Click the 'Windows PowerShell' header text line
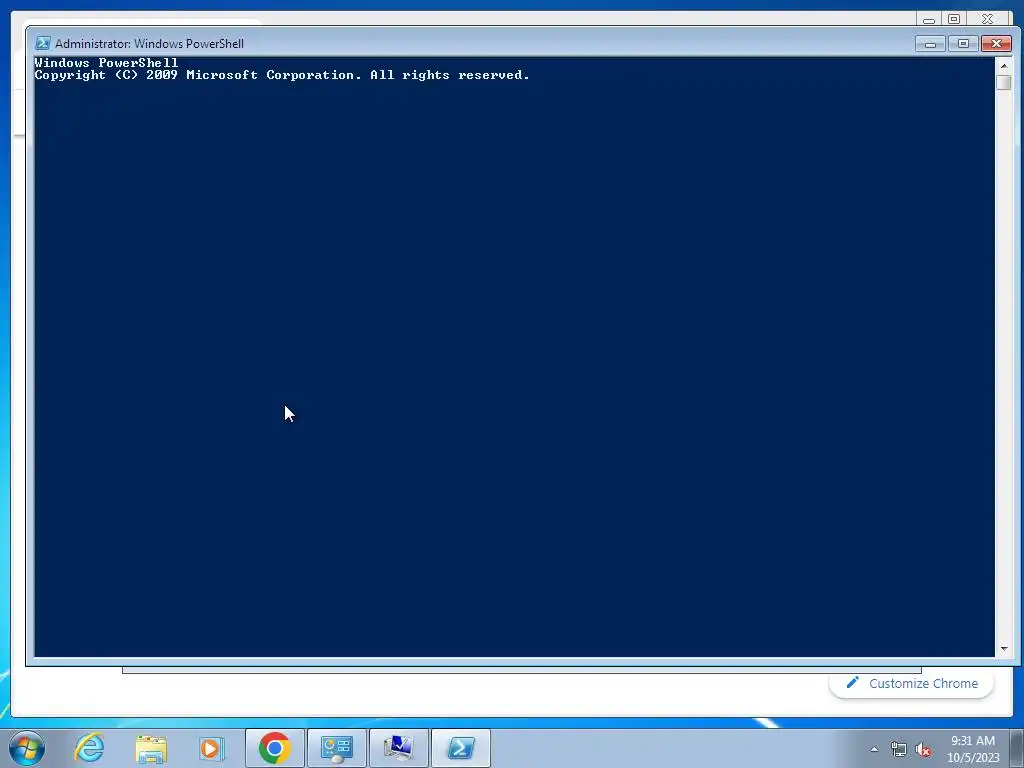Image resolution: width=1024 pixels, height=768 pixels. pos(106,63)
